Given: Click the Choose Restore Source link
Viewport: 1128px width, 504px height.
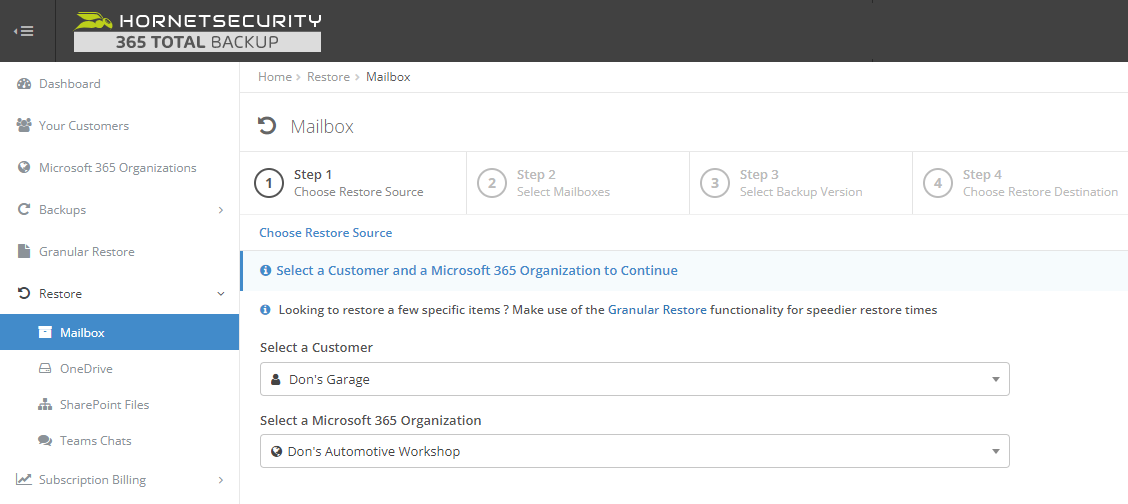Looking at the screenshot, I should pyautogui.click(x=325, y=233).
